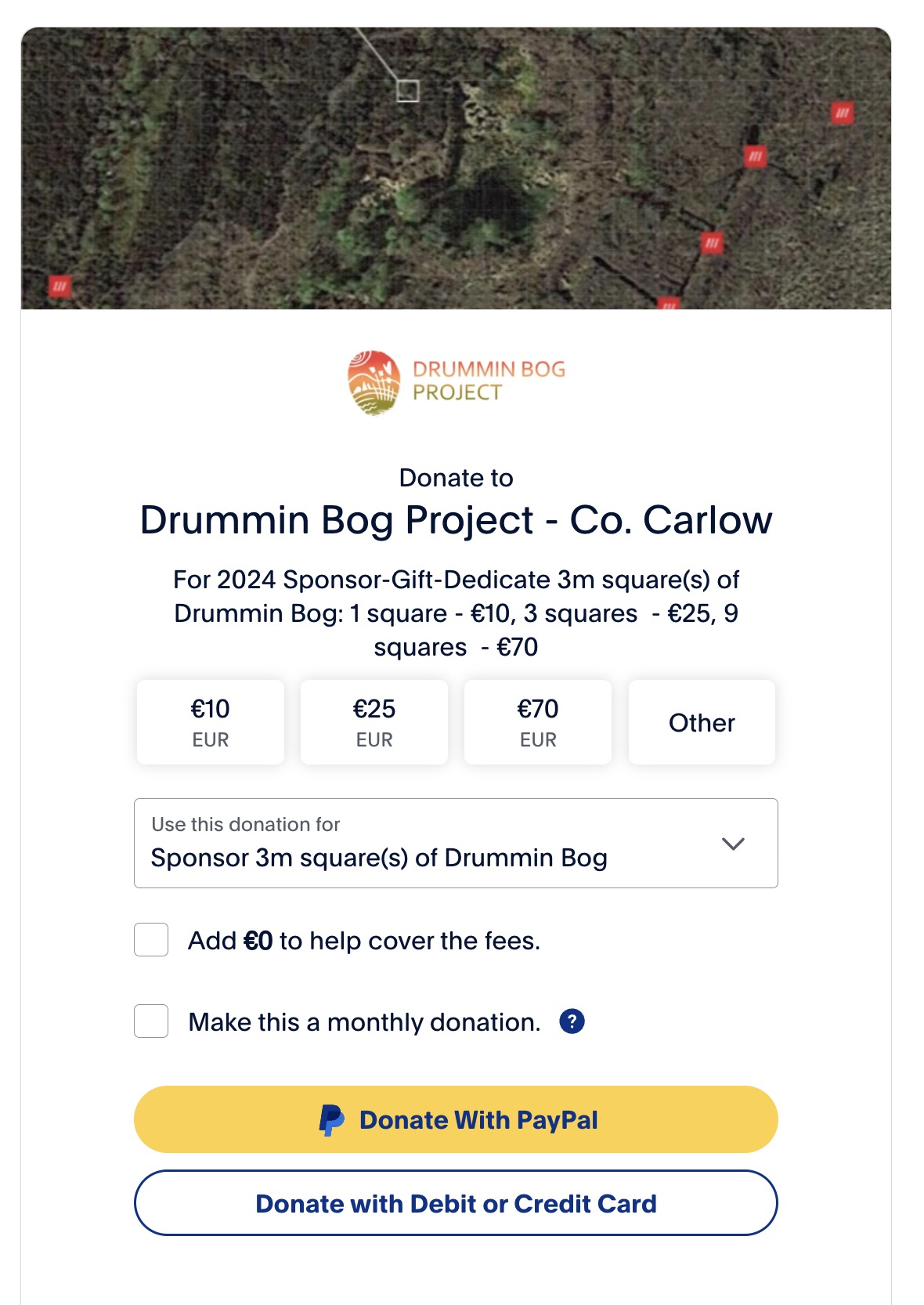This screenshot has width=924, height=1305.
Task: Click the top-right red marker on the map
Action: point(842,113)
